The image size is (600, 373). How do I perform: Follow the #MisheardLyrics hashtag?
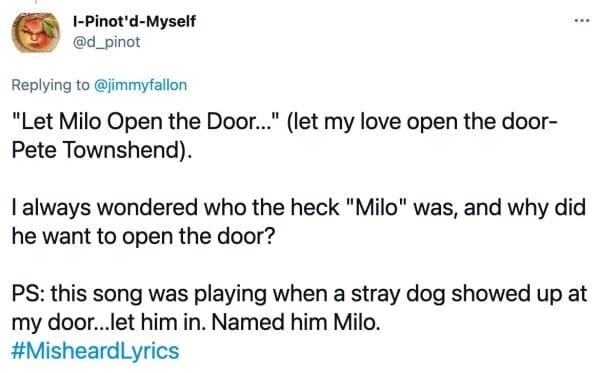point(95,351)
